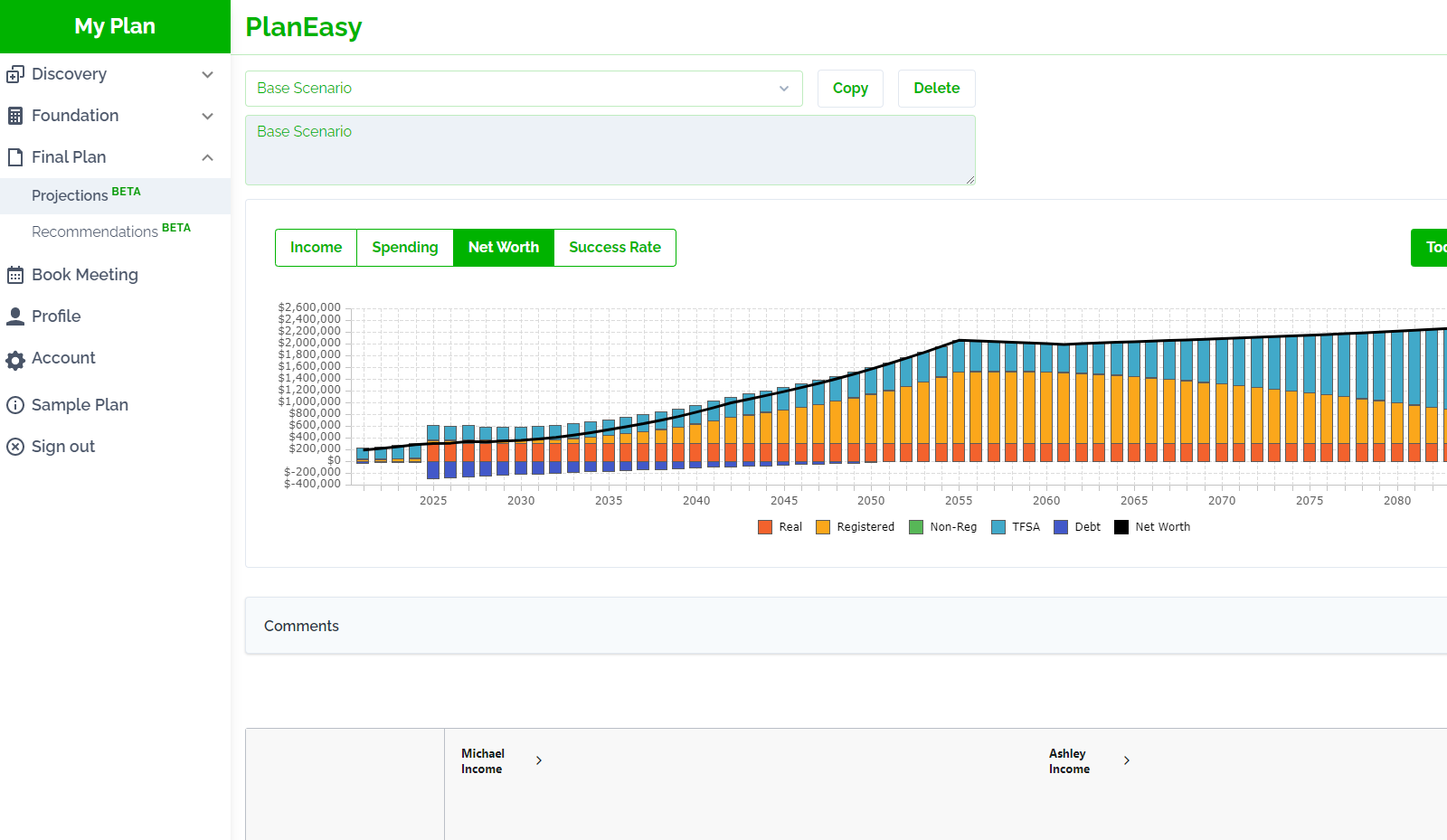Open the Sample Plan
Viewport: 1447px width, 840px height.
[x=80, y=405]
